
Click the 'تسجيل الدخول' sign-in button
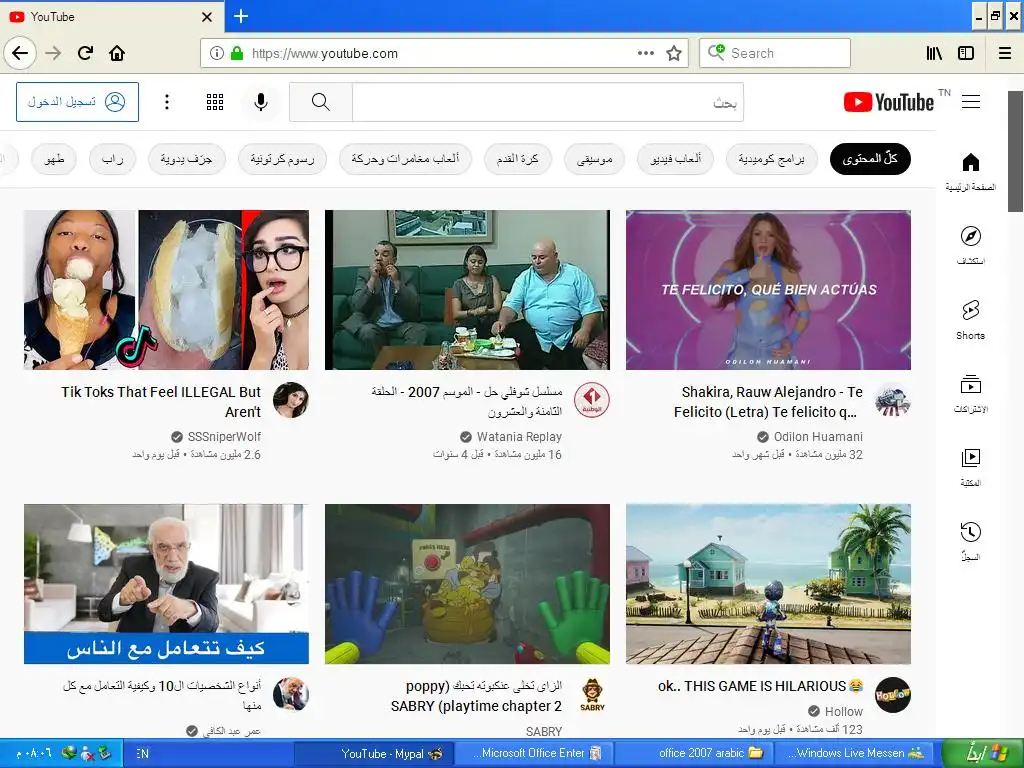pyautogui.click(x=77, y=102)
